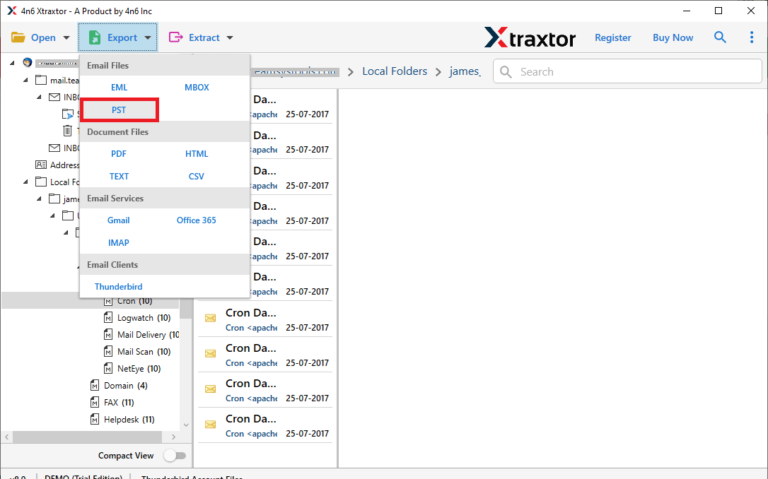Click the yellow Open folder icon
The width and height of the screenshot is (768, 479).
(x=18, y=37)
